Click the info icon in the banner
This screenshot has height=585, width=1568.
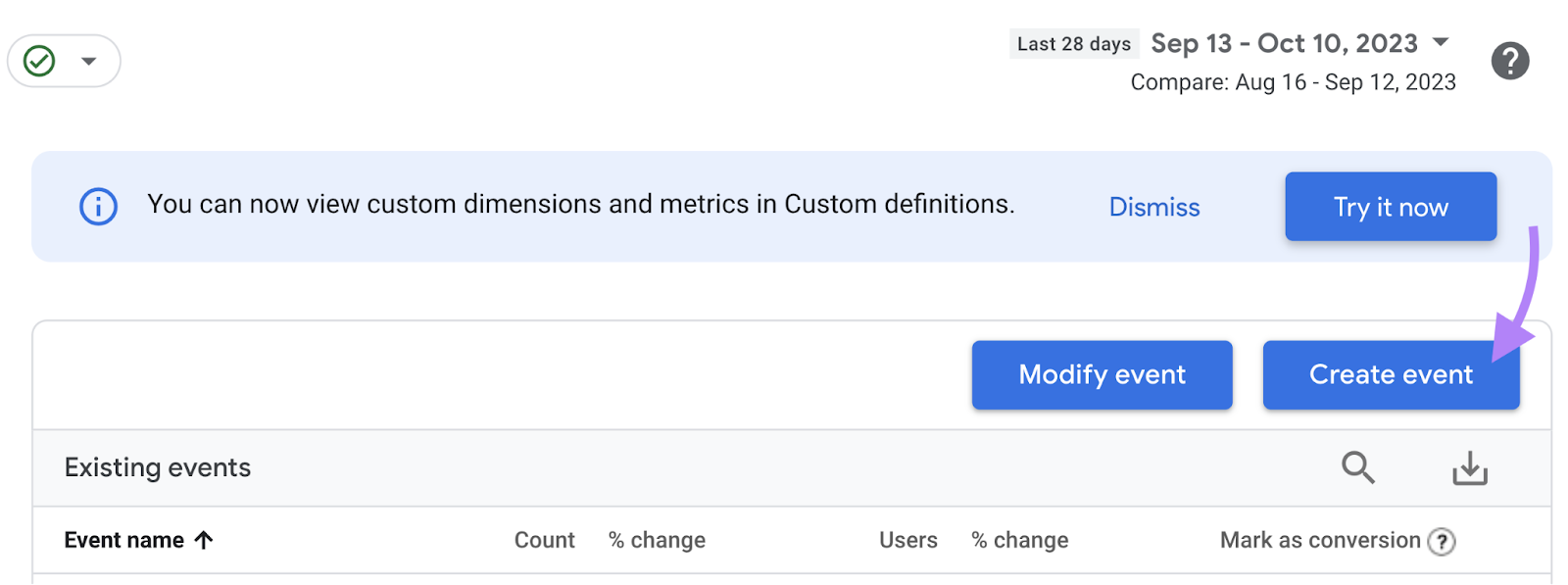pos(98,207)
